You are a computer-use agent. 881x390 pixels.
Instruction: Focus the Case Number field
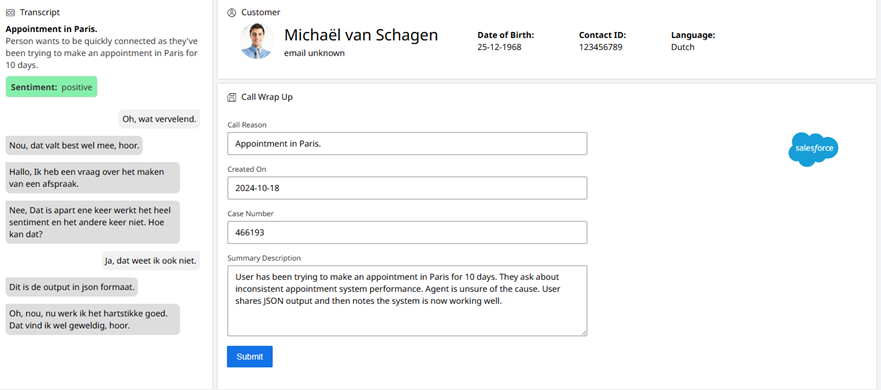(x=407, y=232)
